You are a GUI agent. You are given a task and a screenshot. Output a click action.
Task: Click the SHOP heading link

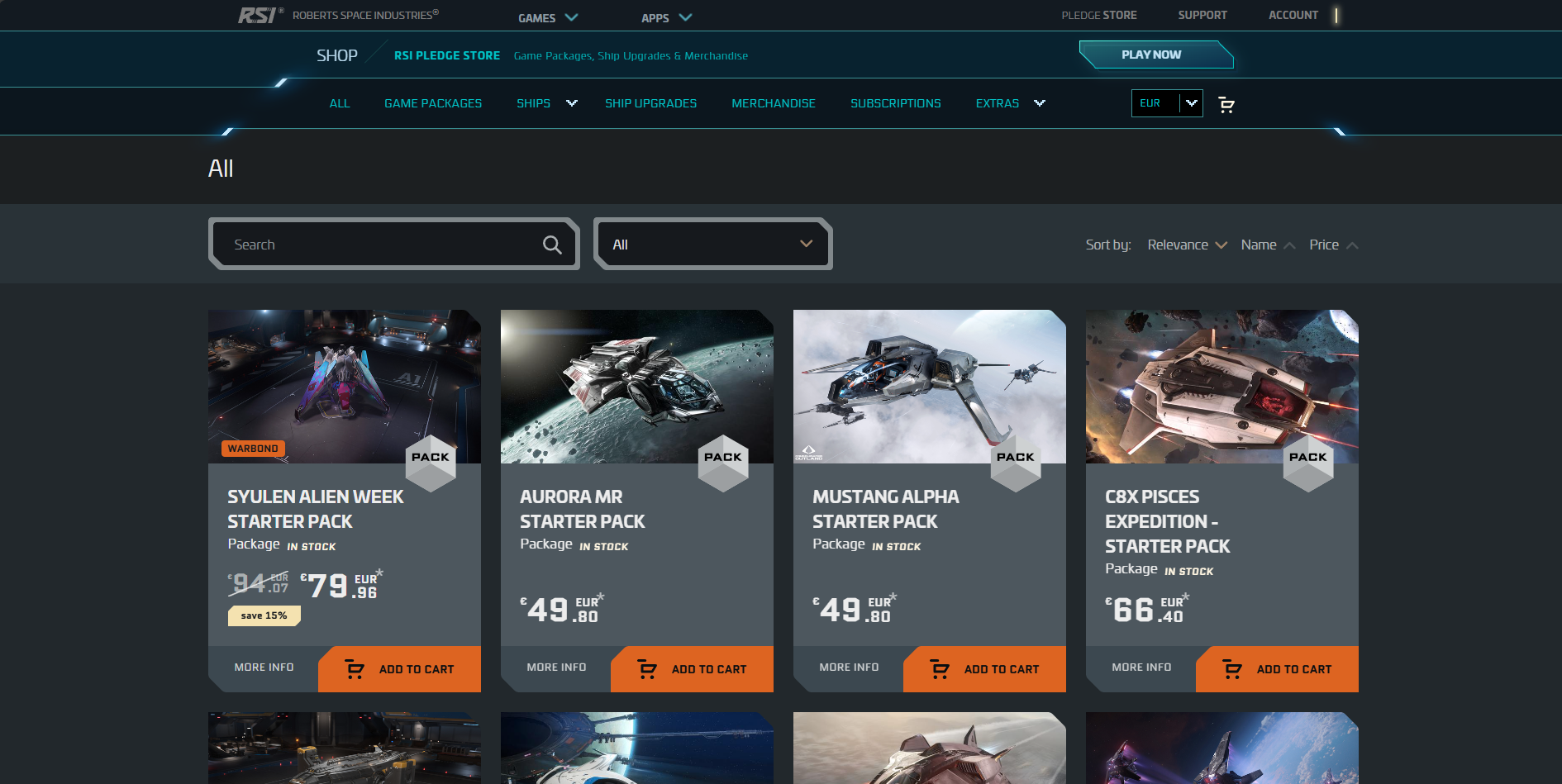(x=337, y=55)
